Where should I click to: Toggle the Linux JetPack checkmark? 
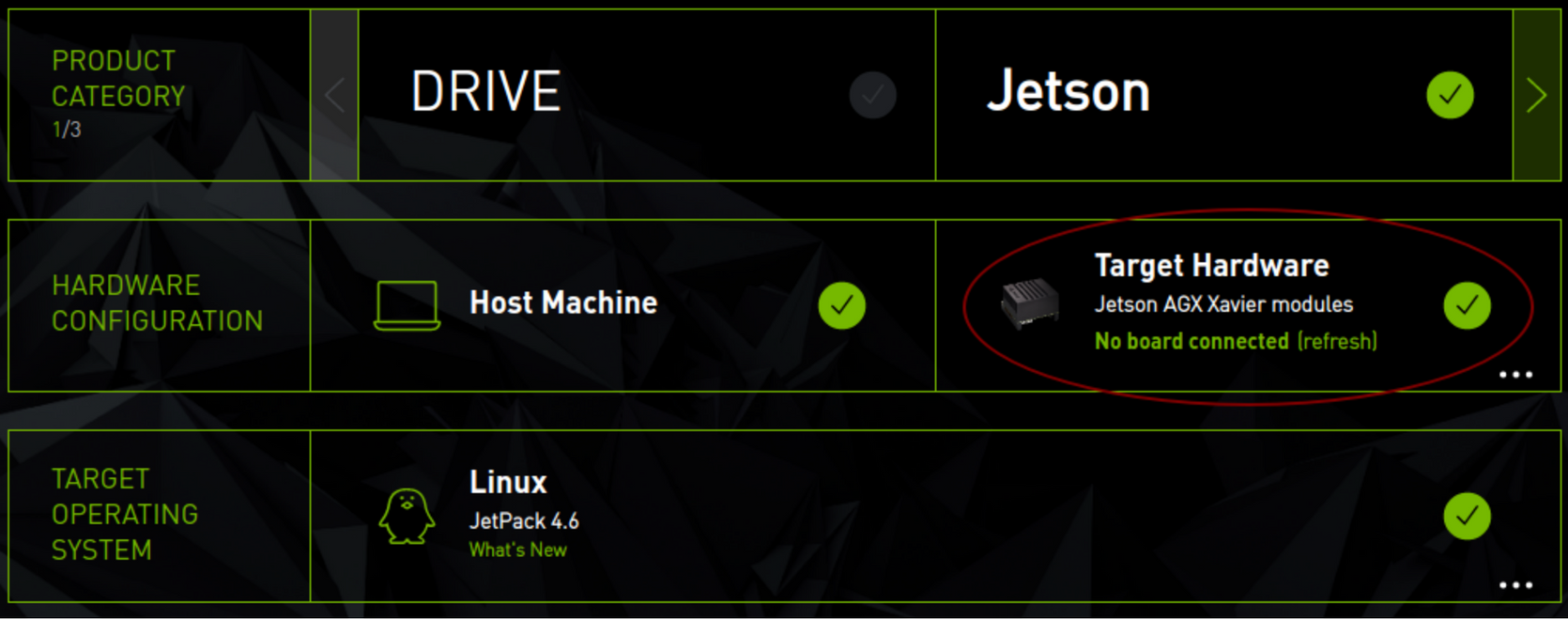pos(1467,516)
